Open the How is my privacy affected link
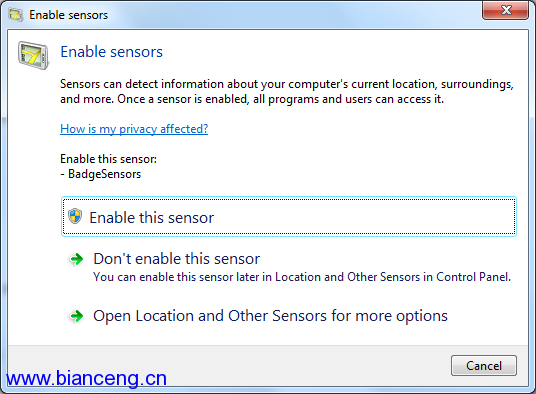Screen dimensions: 536x394 coord(134,129)
